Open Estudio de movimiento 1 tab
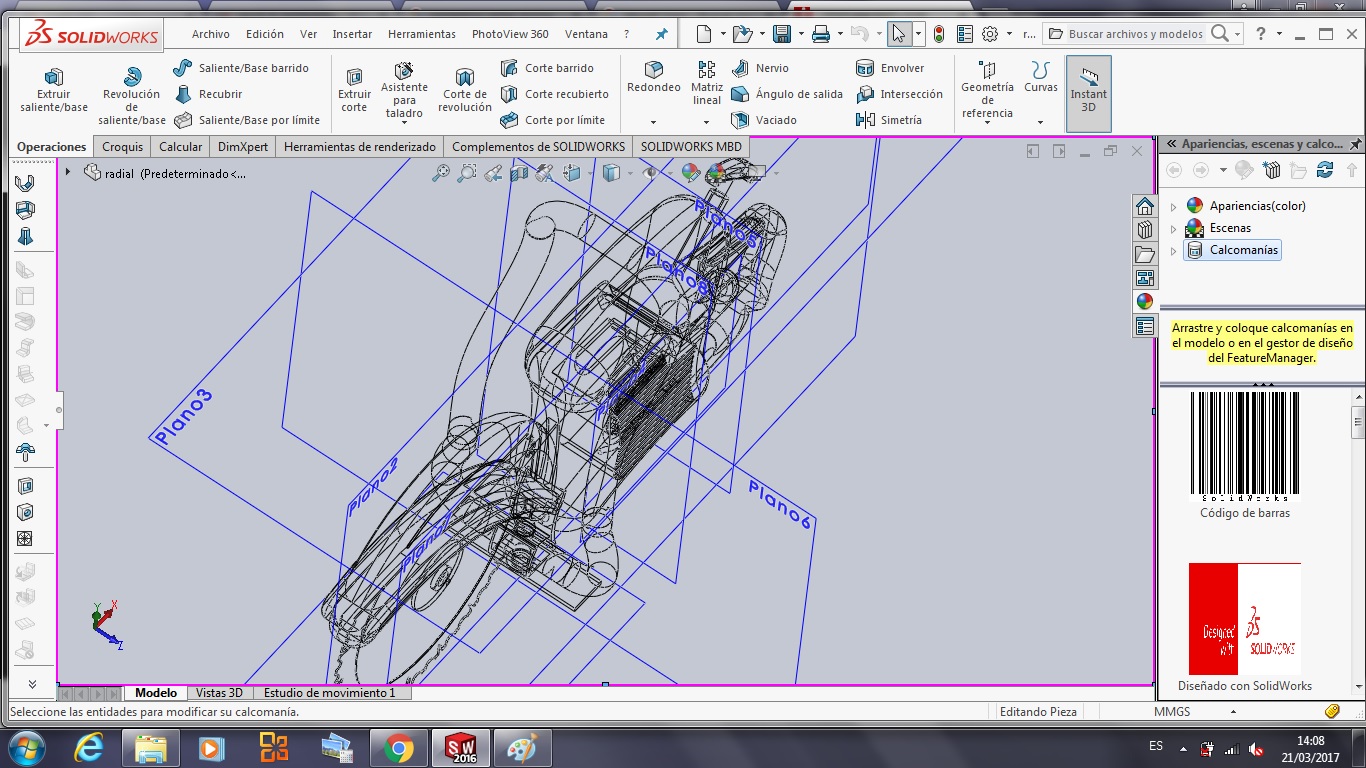This screenshot has height=768, width=1366. [330, 693]
